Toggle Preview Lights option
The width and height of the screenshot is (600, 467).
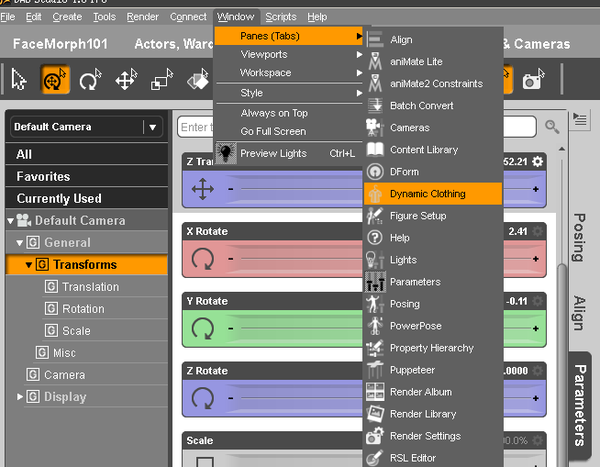pos(289,153)
